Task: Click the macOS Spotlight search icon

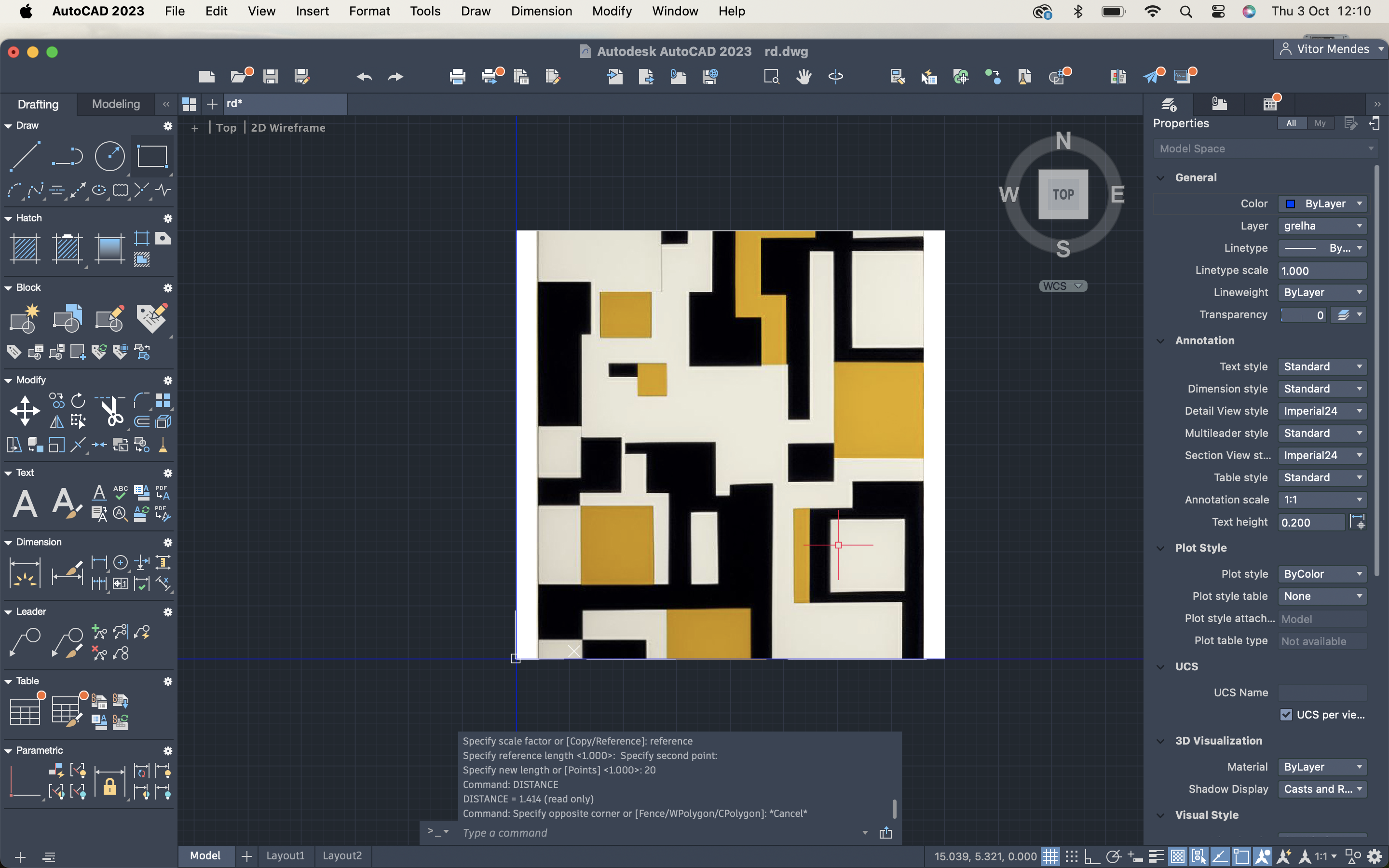Action: 1186,12
